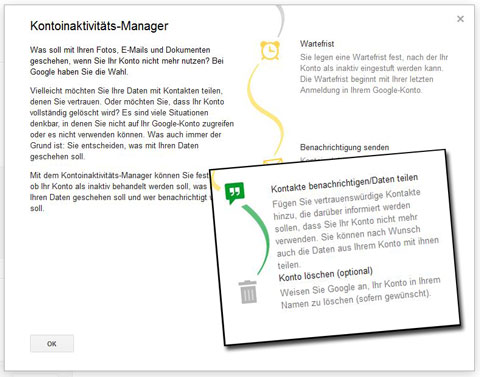Select the 'Benachrichtigung senden' heading

click(344, 147)
